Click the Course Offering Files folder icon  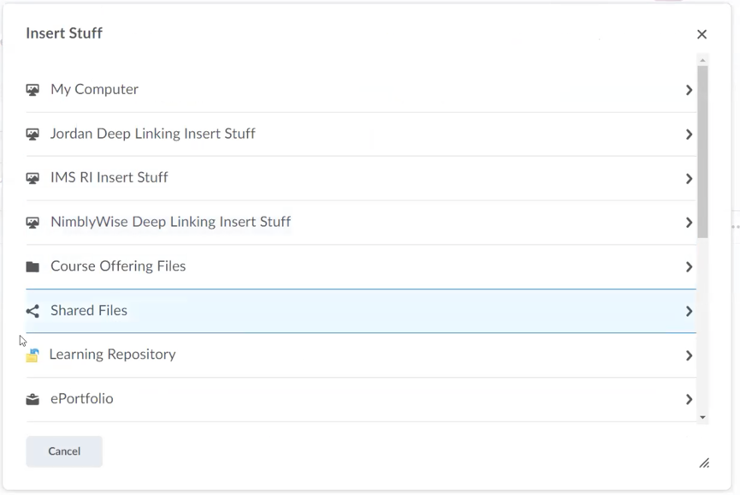pos(33,267)
